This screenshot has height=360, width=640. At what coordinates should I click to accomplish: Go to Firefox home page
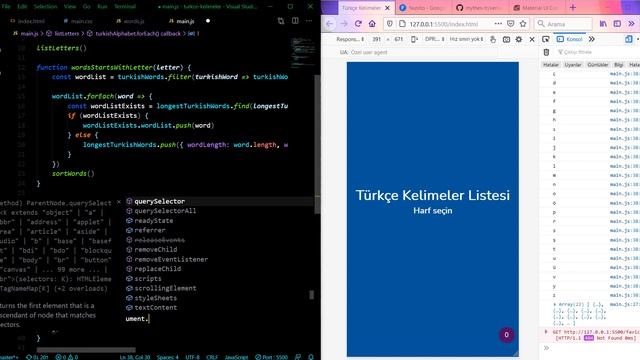[x=372, y=24]
